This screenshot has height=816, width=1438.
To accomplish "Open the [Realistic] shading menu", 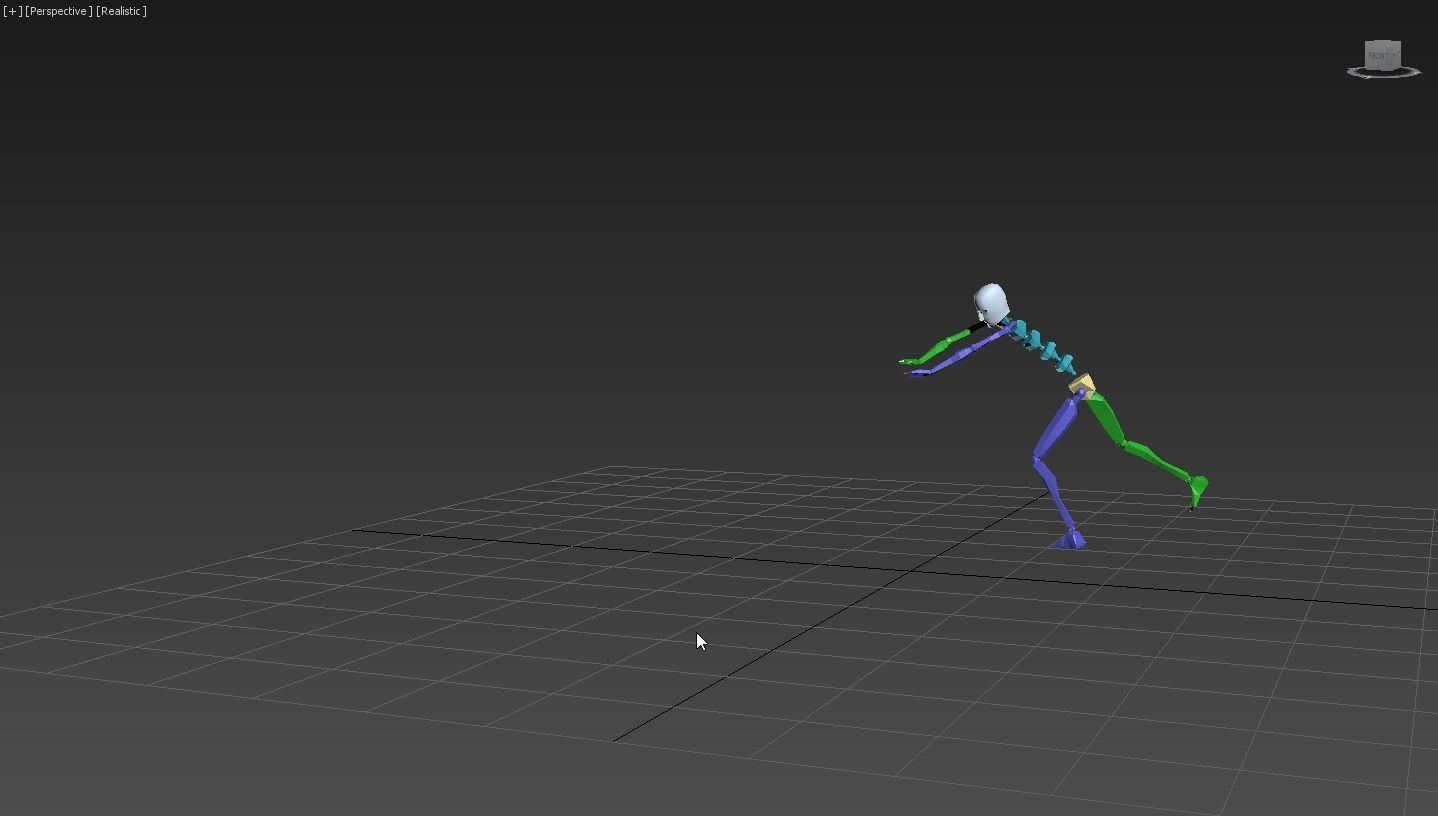I will click(x=122, y=11).
